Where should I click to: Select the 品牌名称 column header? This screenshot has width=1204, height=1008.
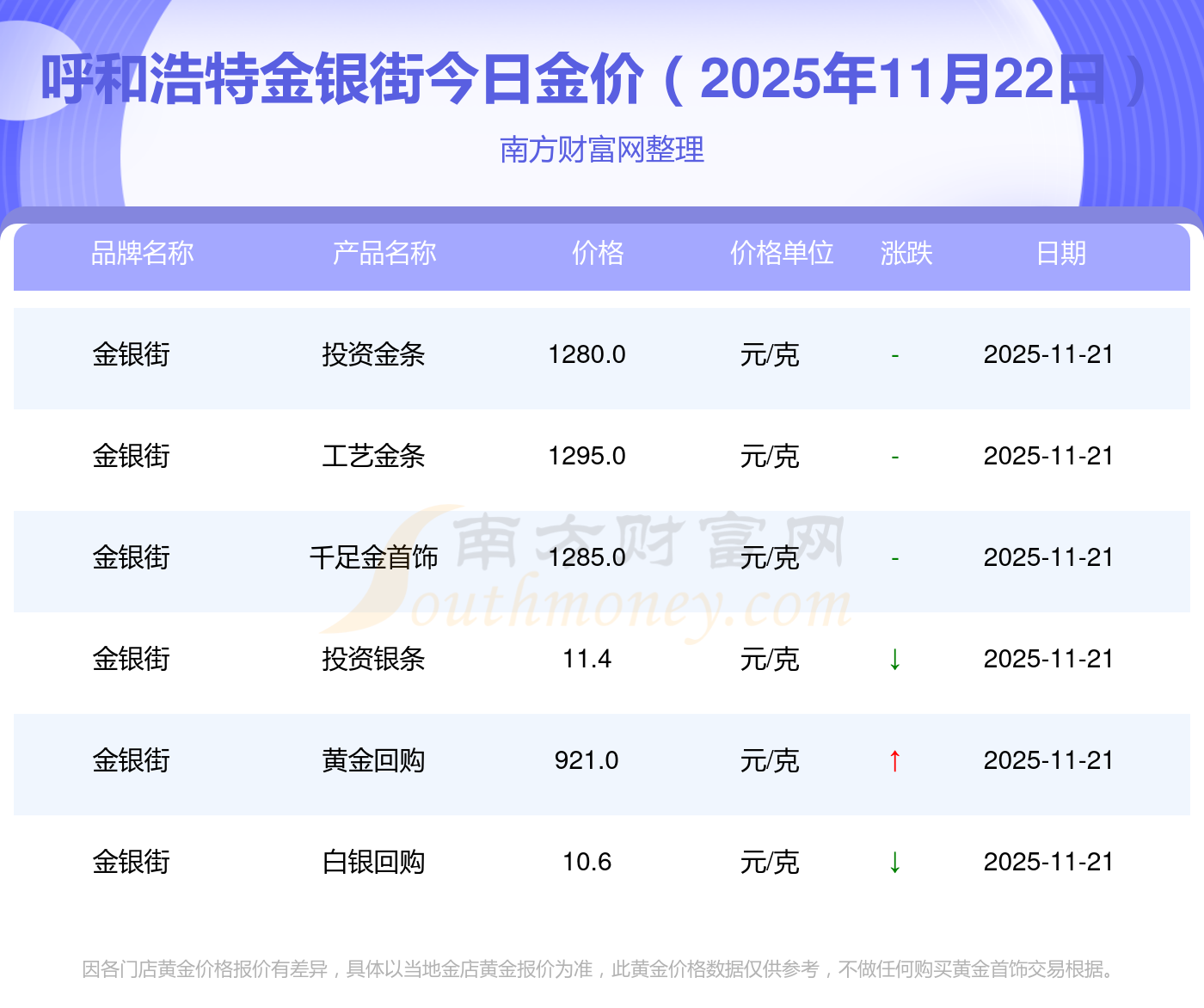(x=143, y=254)
